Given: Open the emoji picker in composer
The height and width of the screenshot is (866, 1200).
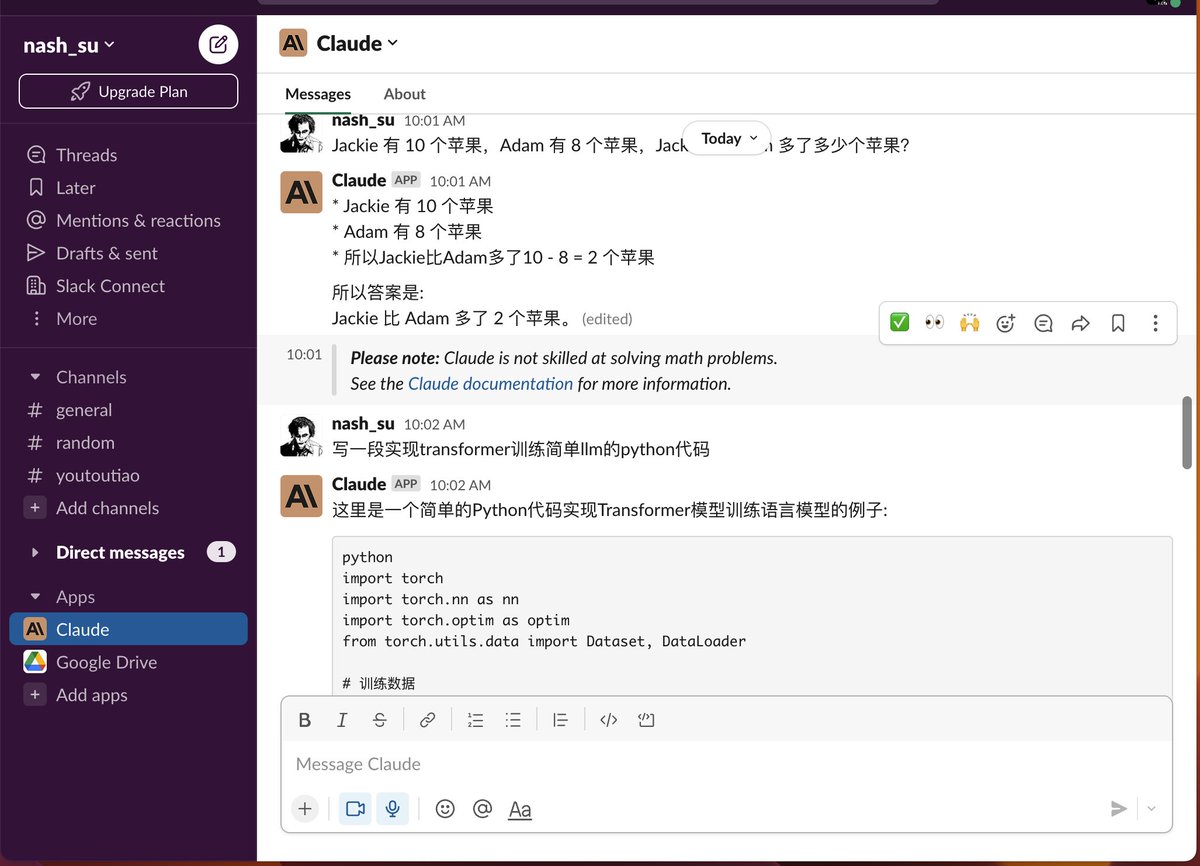Looking at the screenshot, I should 445,809.
